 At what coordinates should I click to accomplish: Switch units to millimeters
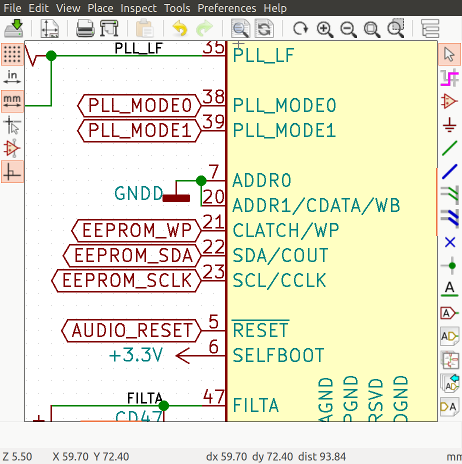tap(12, 101)
